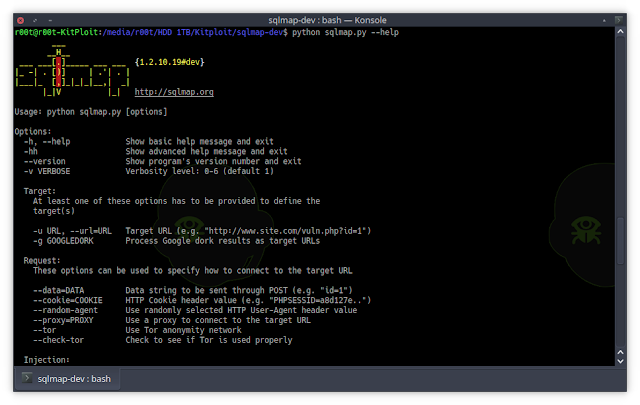Viewport: 640px width, 405px height.
Task: Click the scrollbar thumb in terminal
Action: click(620, 241)
